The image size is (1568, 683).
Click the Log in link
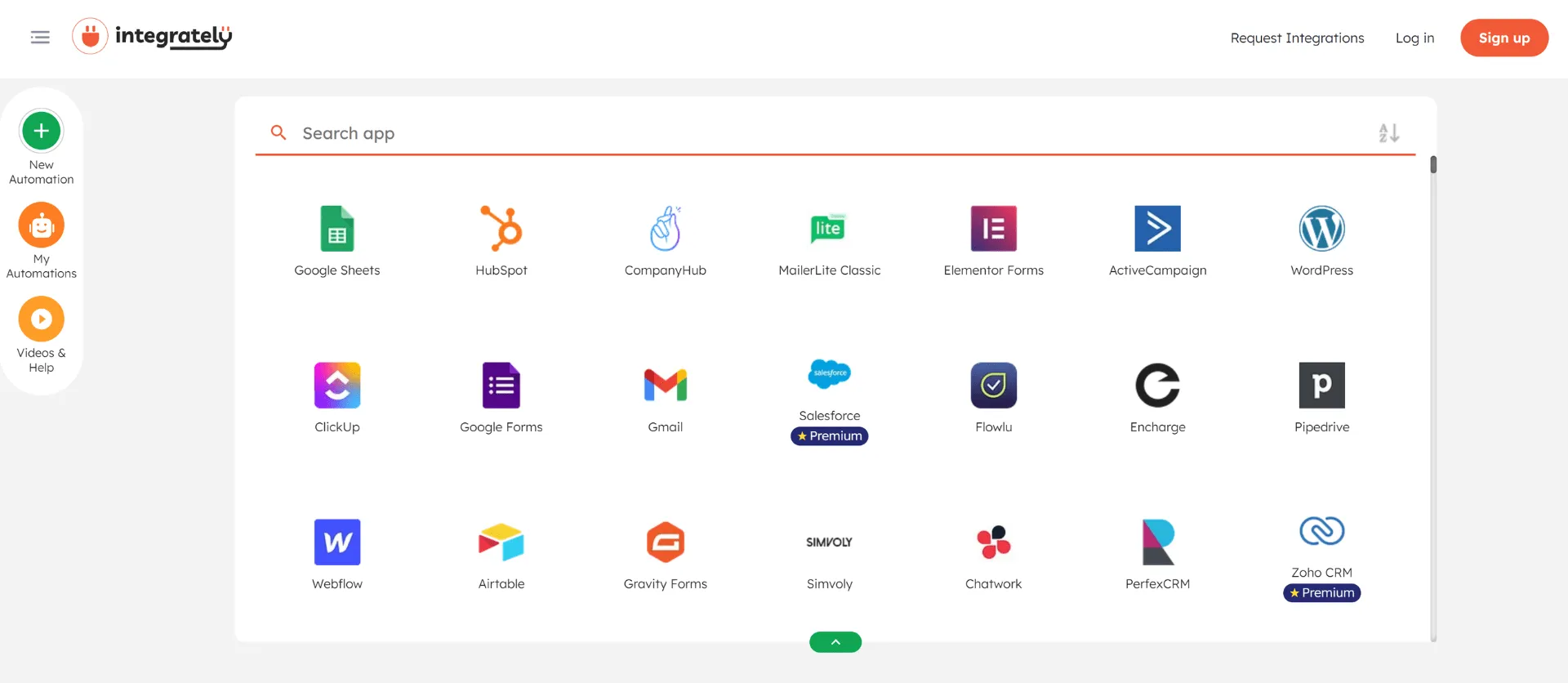point(1415,38)
